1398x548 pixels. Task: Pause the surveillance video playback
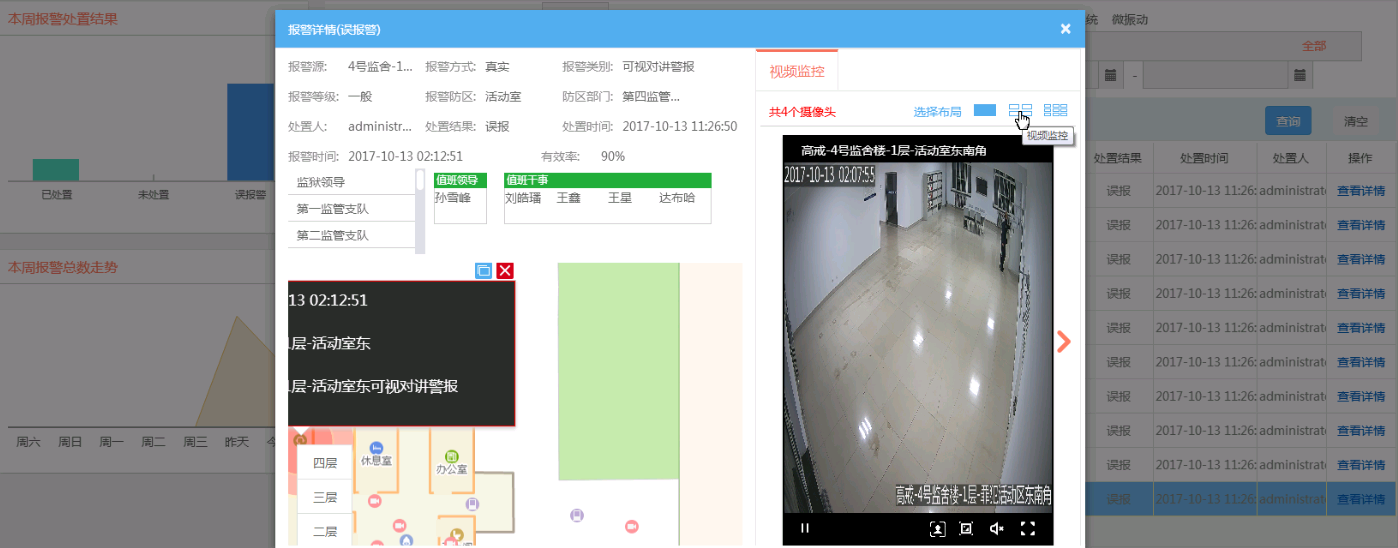tap(804, 529)
